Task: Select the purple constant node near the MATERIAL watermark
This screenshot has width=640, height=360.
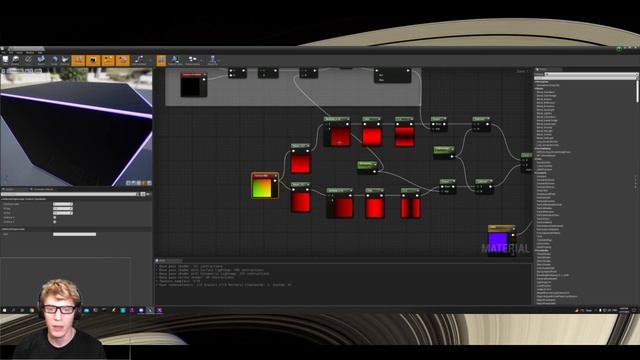Action: [x=501, y=239]
